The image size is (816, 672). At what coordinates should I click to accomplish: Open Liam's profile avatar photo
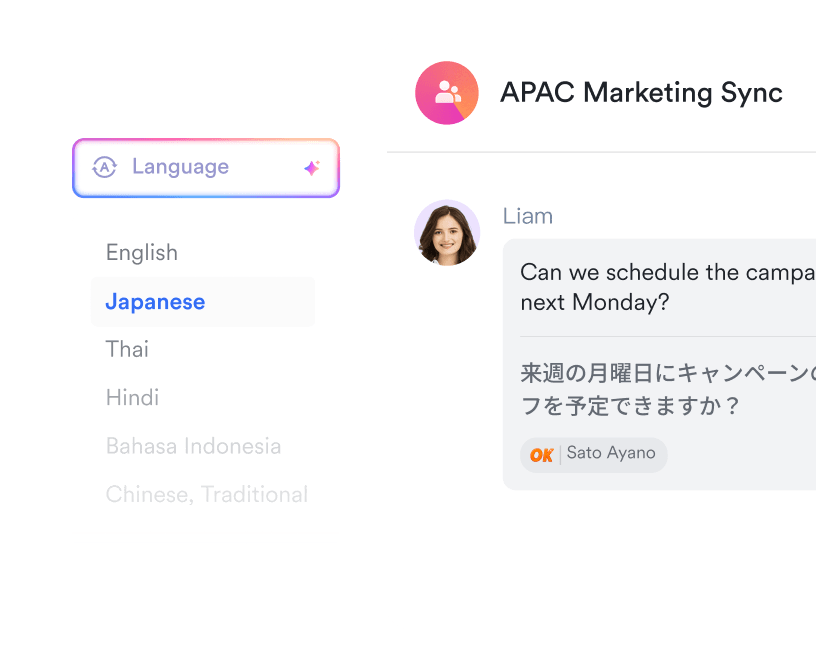447,233
